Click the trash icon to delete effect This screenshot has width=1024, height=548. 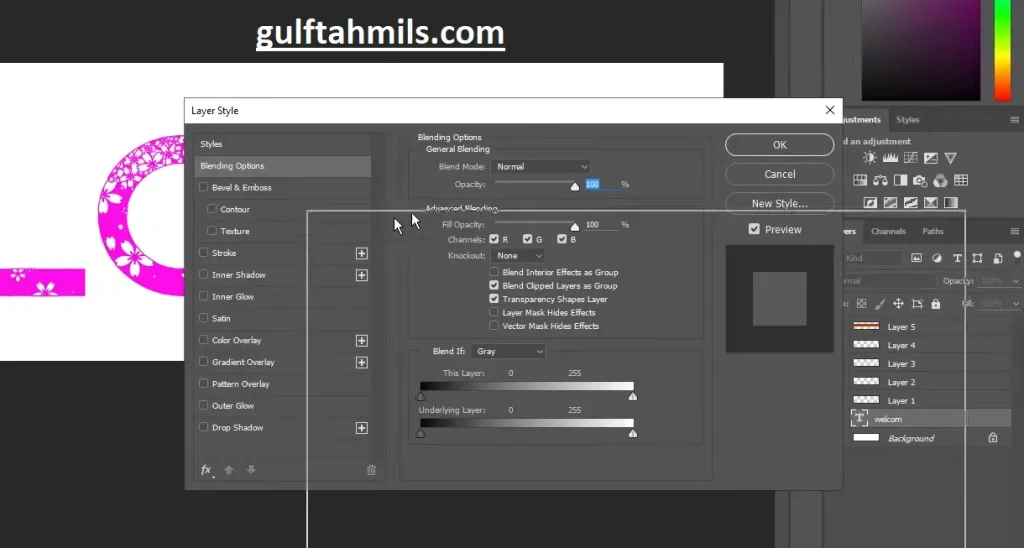pyautogui.click(x=372, y=470)
